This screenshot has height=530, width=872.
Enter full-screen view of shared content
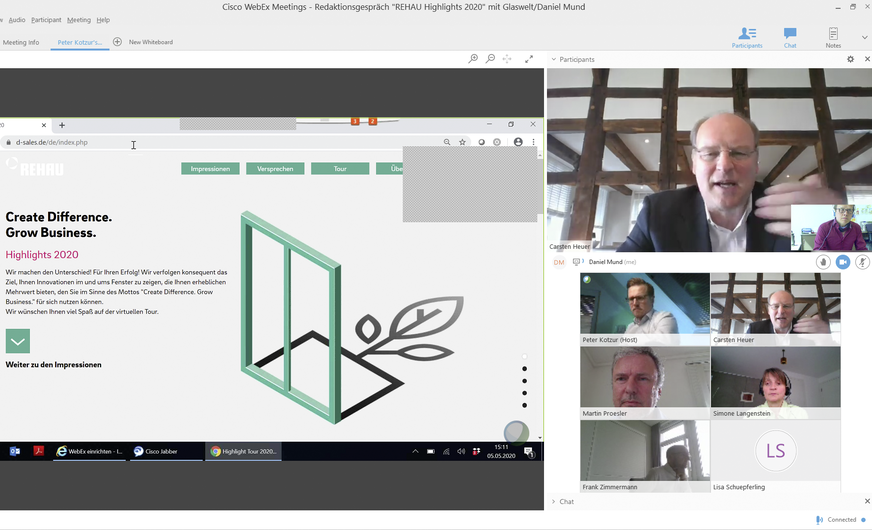pyautogui.click(x=529, y=58)
